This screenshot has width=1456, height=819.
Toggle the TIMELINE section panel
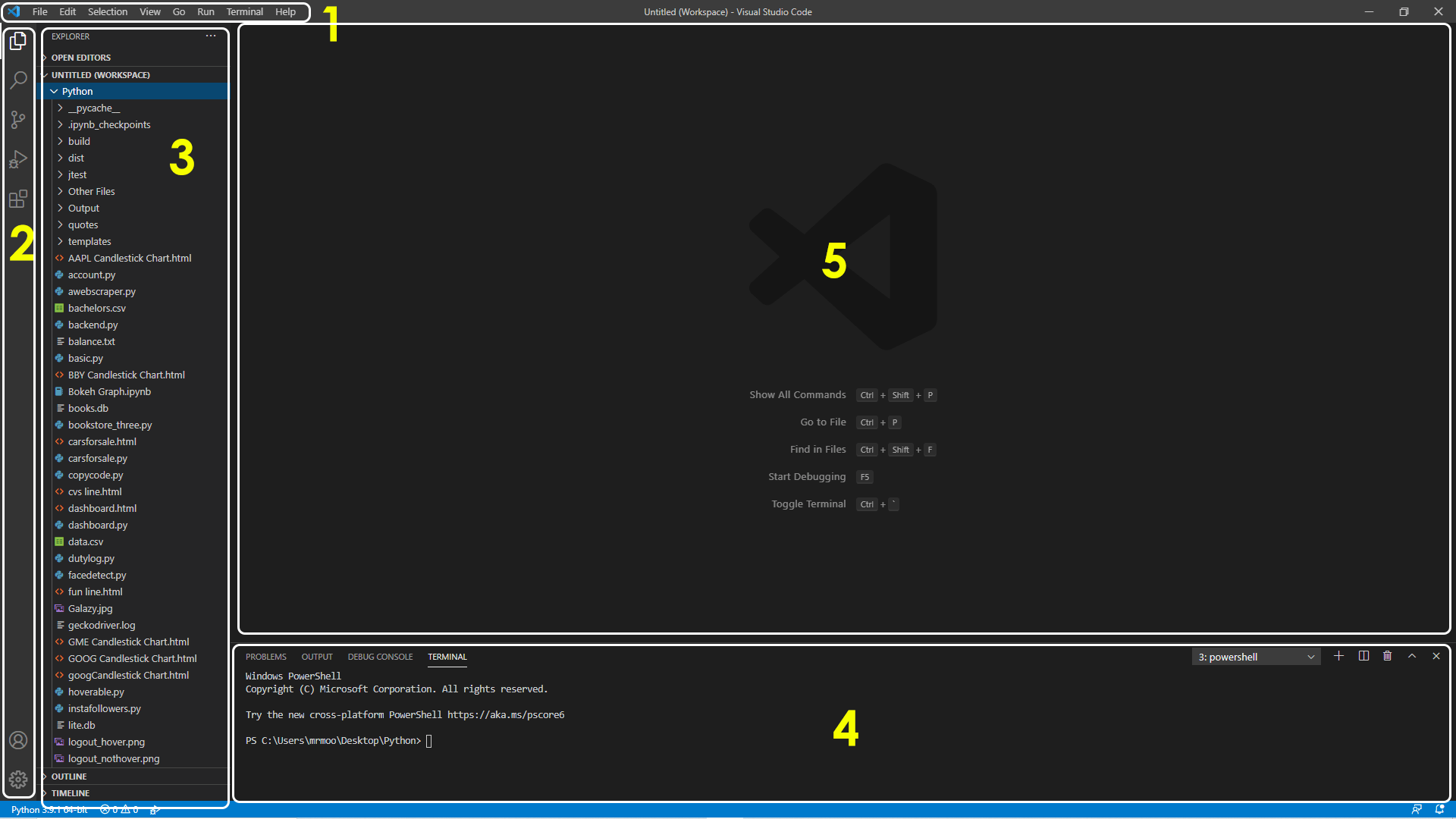tap(70, 793)
